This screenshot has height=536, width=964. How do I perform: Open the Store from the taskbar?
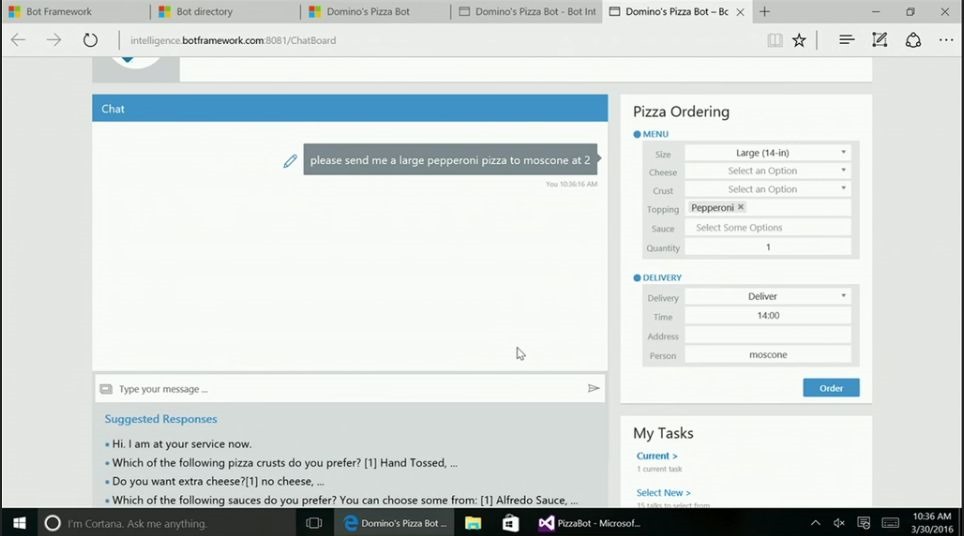coord(510,523)
